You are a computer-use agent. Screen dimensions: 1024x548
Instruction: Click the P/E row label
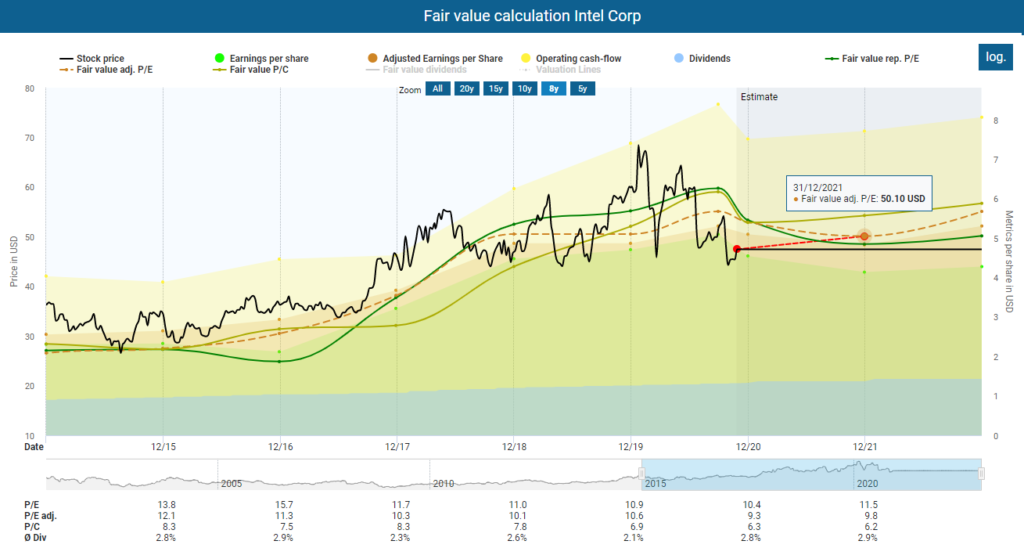click(31, 505)
